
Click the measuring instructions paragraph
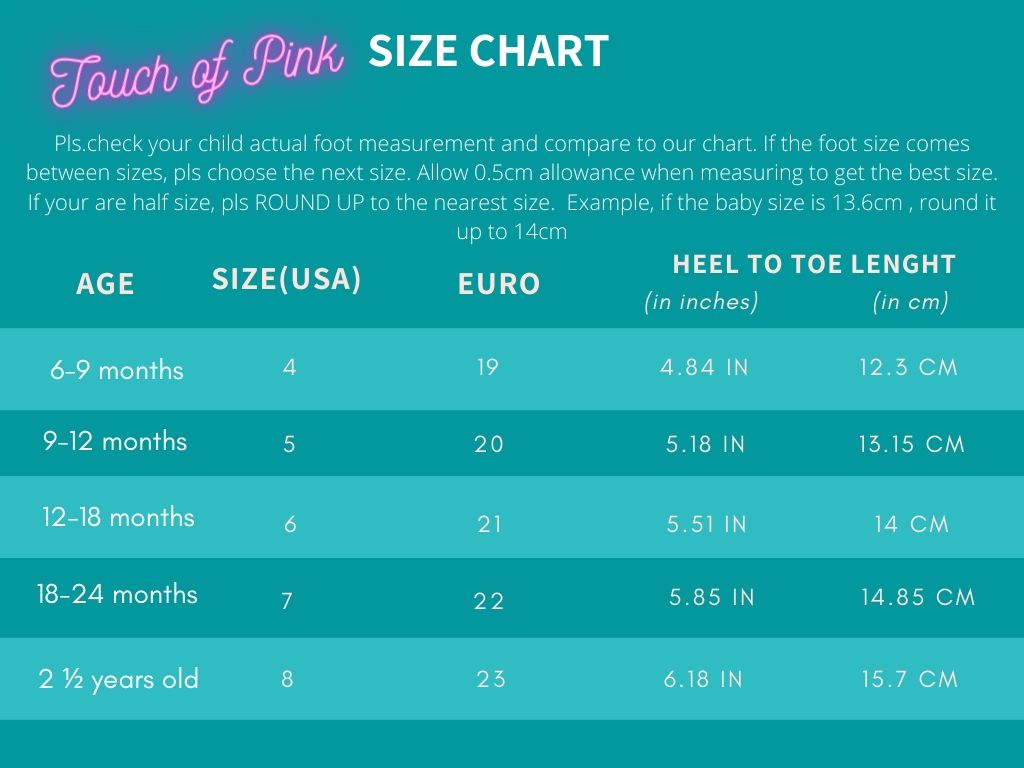512,187
